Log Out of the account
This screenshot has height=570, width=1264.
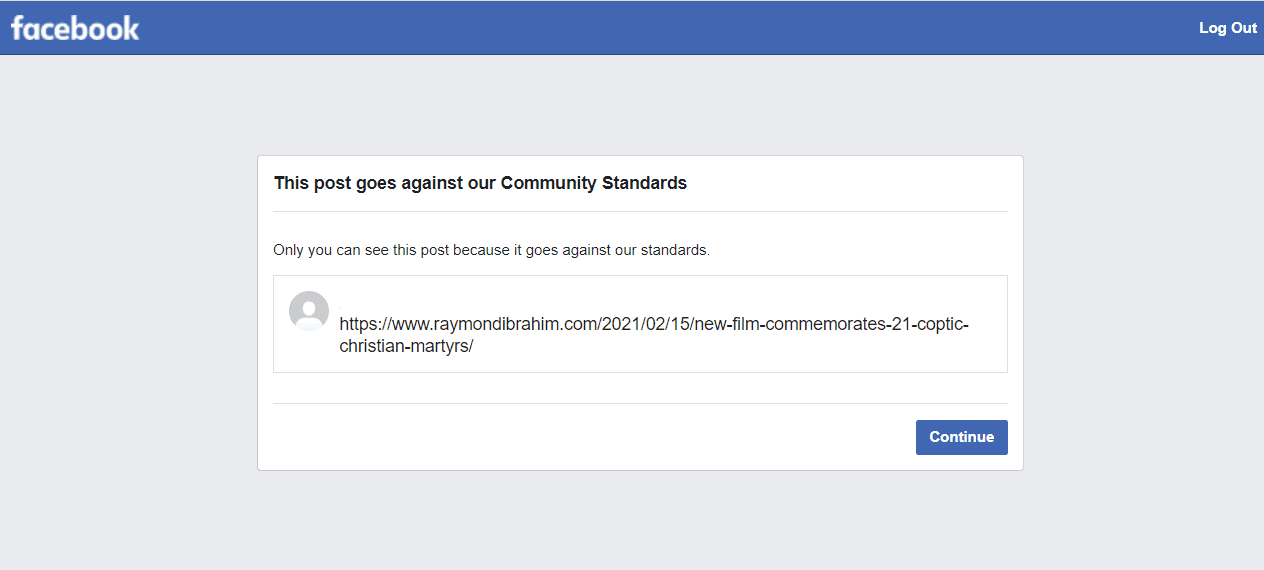(x=1227, y=28)
